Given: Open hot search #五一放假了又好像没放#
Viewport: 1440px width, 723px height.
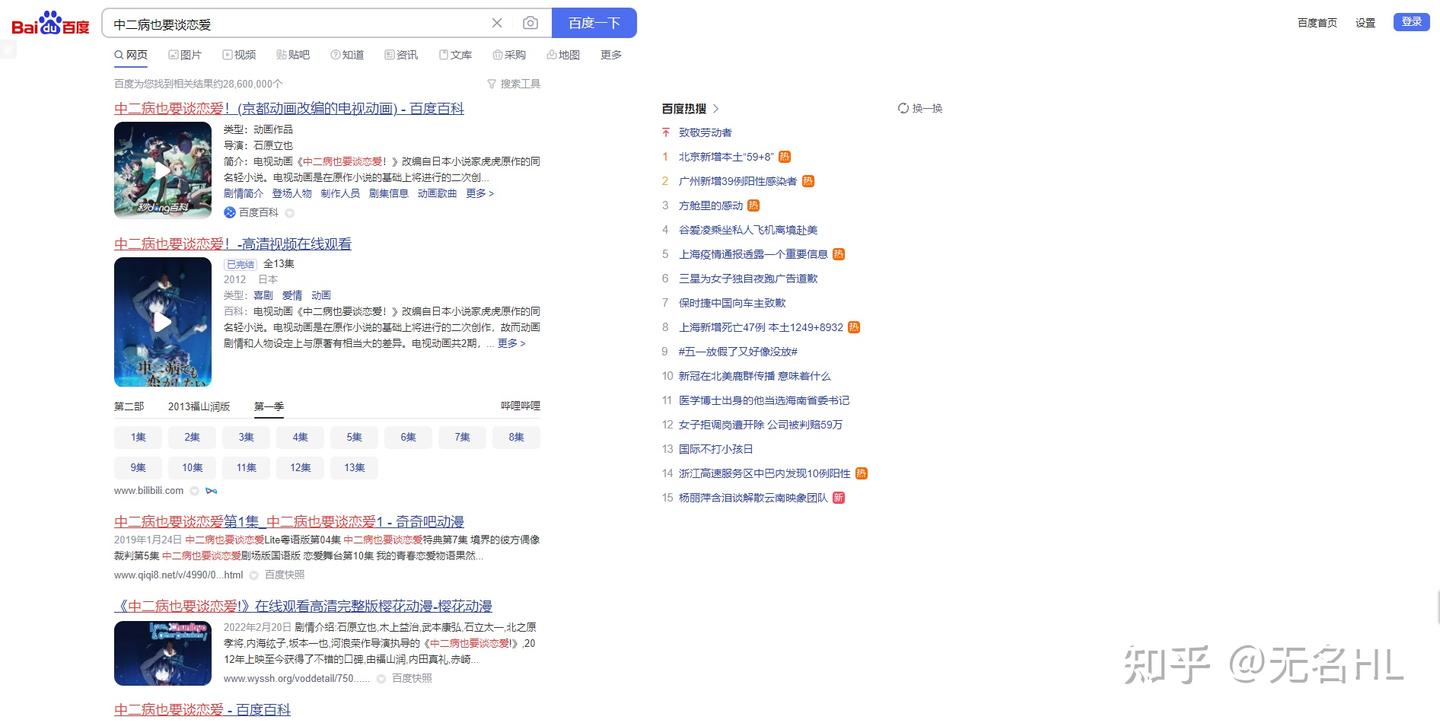Looking at the screenshot, I should coord(738,352).
